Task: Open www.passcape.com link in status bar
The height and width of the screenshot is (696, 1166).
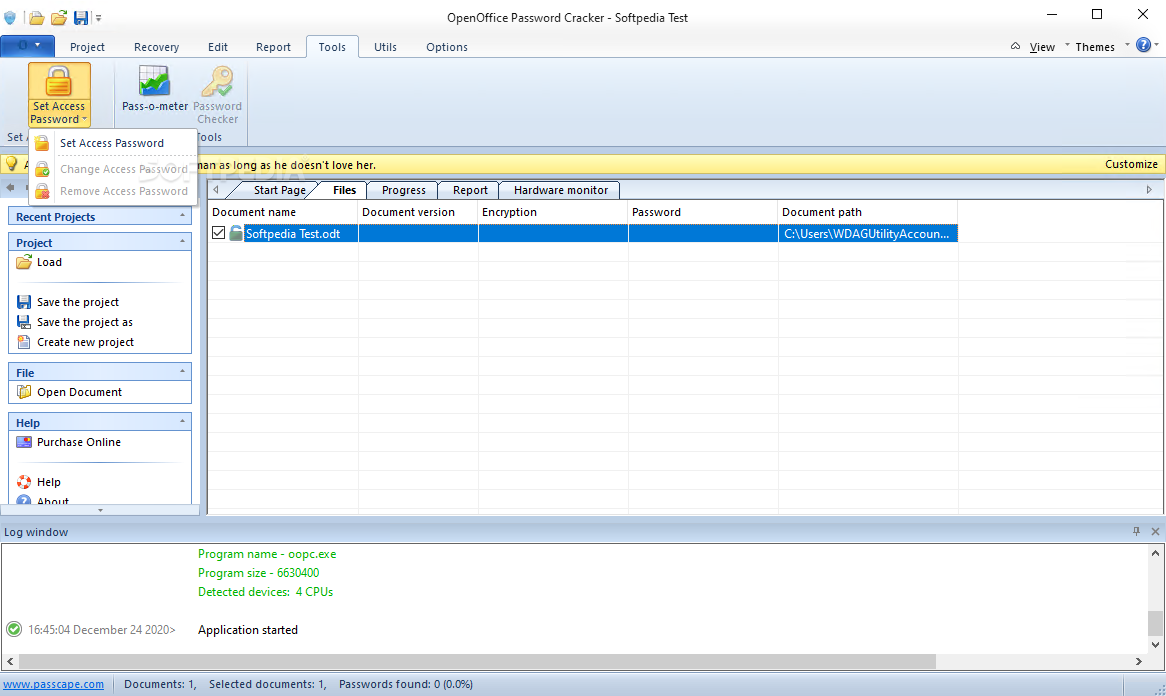Action: click(54, 684)
